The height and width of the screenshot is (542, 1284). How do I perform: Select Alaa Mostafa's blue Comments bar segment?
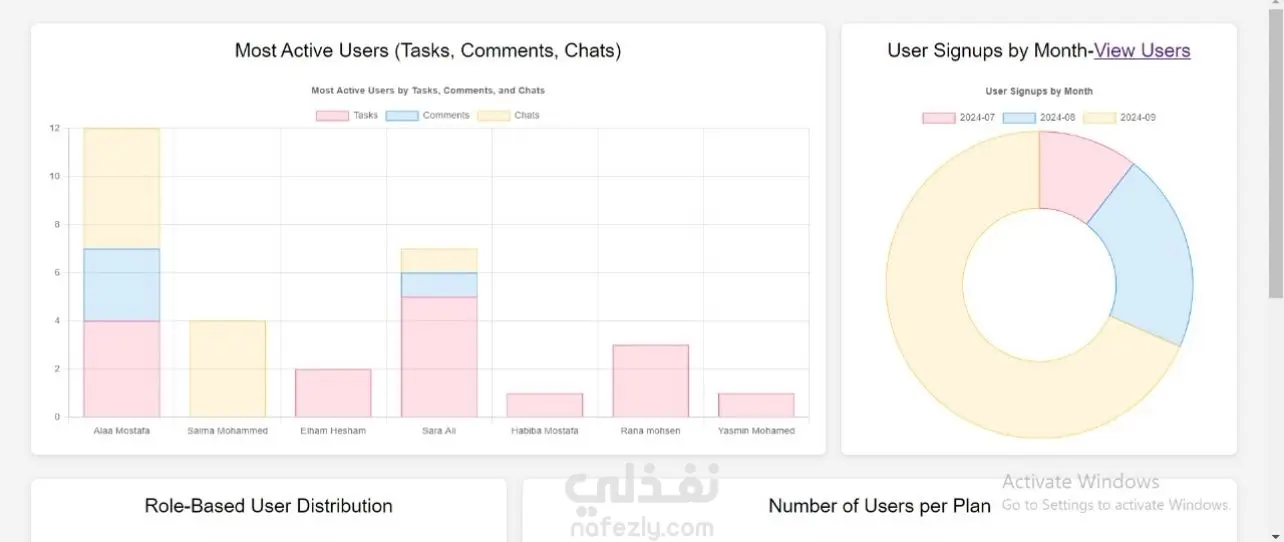point(122,284)
